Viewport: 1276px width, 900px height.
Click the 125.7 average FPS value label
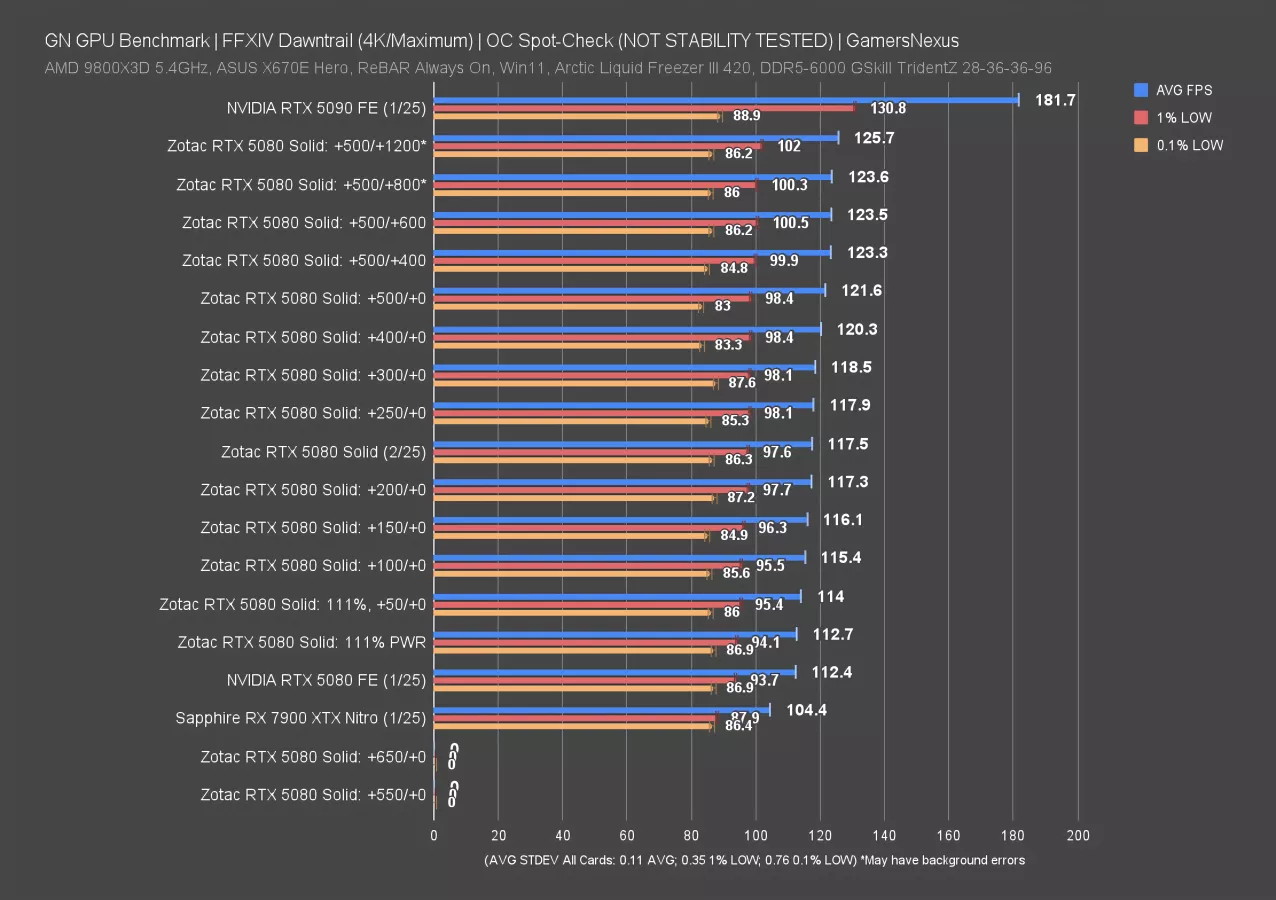873,138
